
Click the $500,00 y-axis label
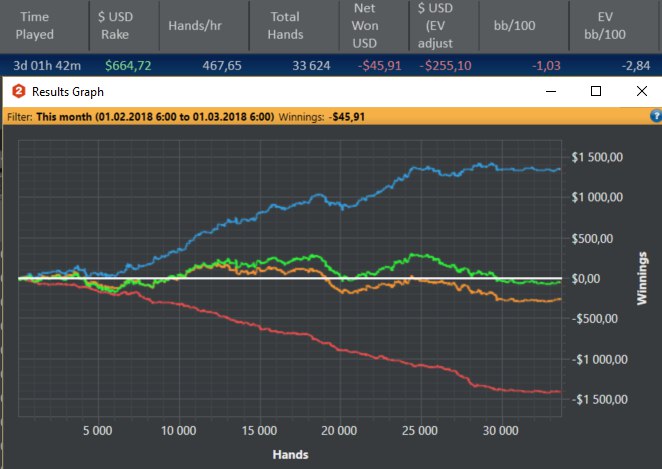click(592, 239)
